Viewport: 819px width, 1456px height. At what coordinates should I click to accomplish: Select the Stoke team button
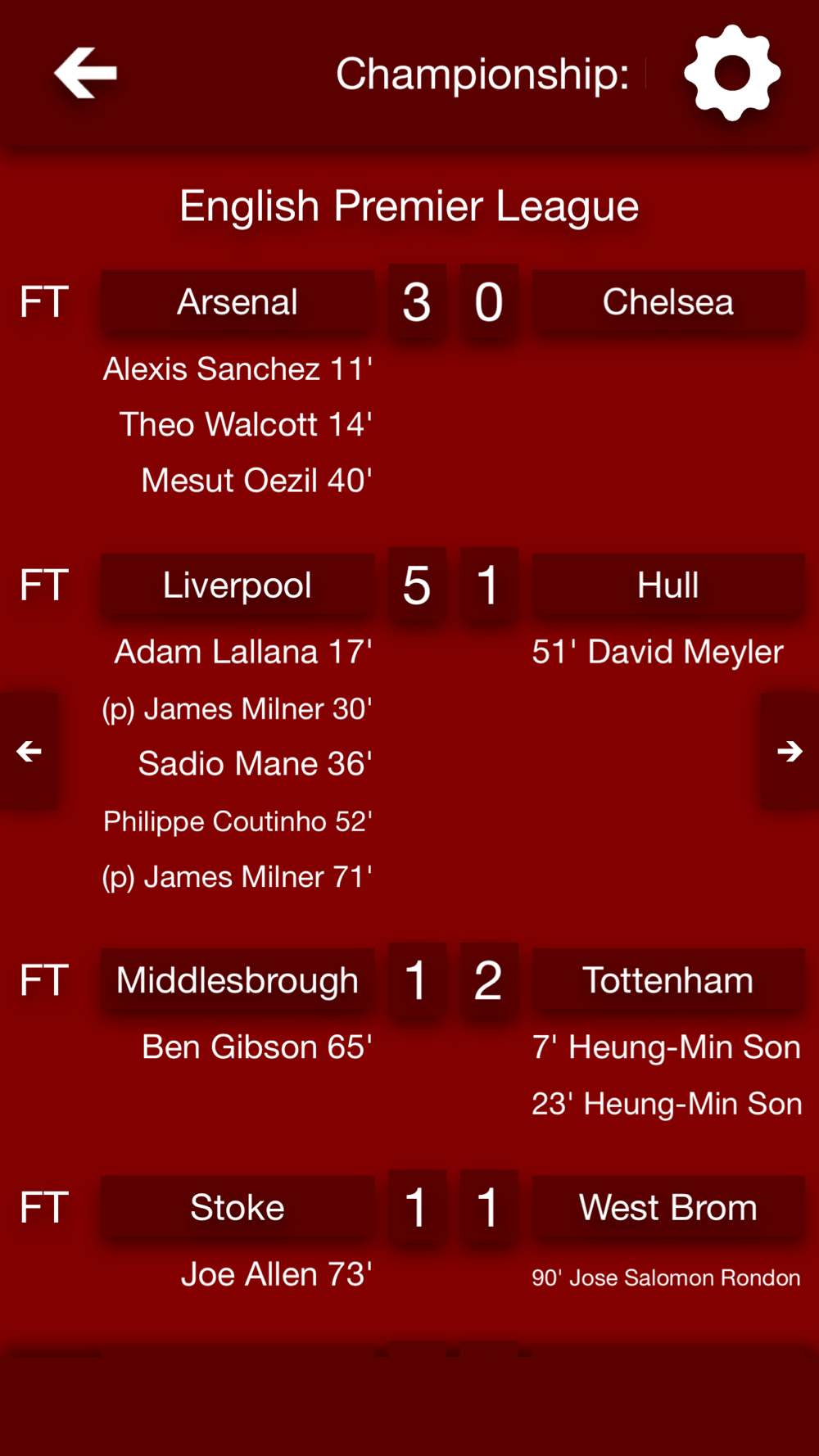click(x=238, y=1207)
